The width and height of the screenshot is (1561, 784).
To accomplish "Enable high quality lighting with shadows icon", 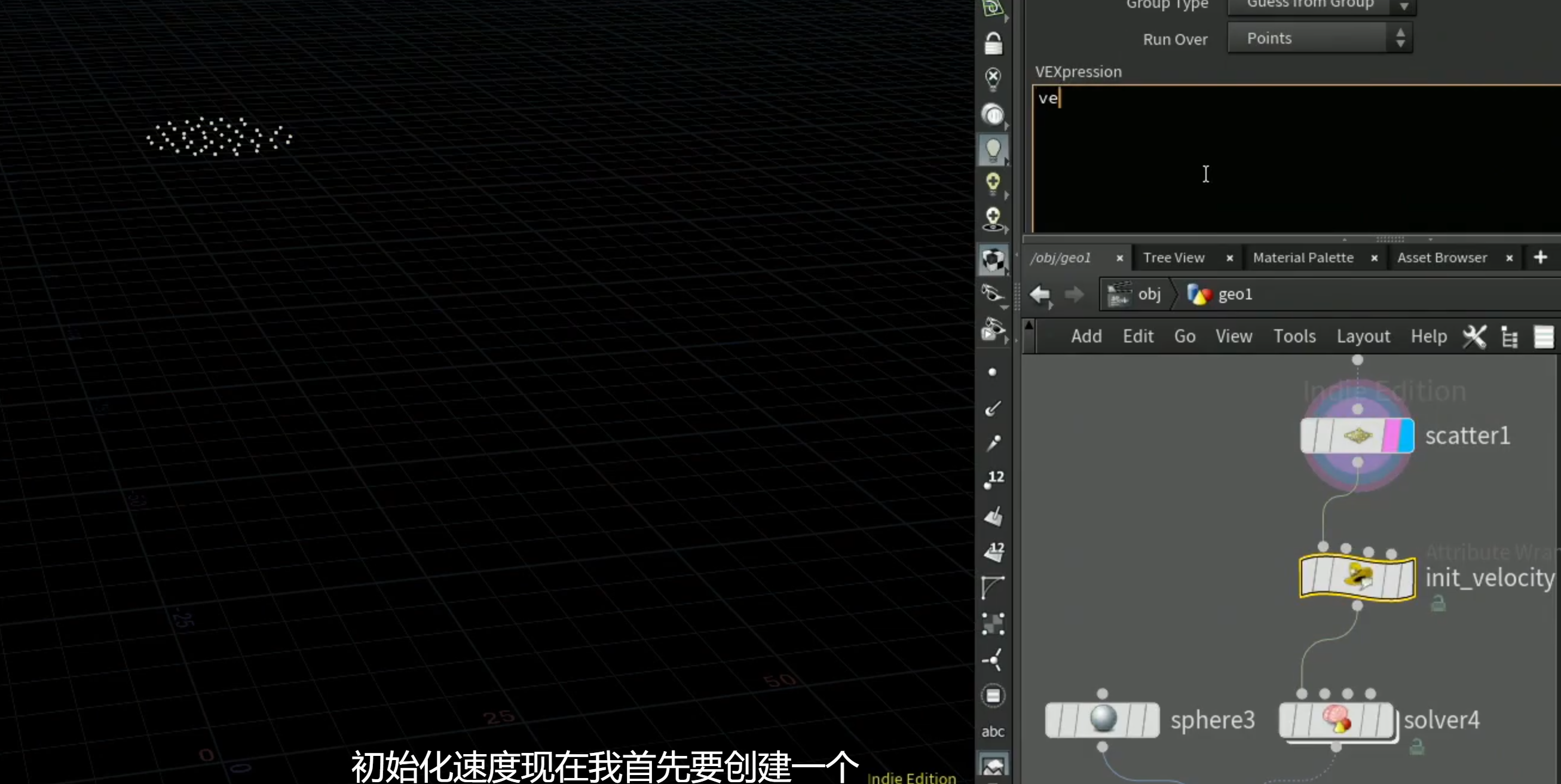I will tap(993, 219).
